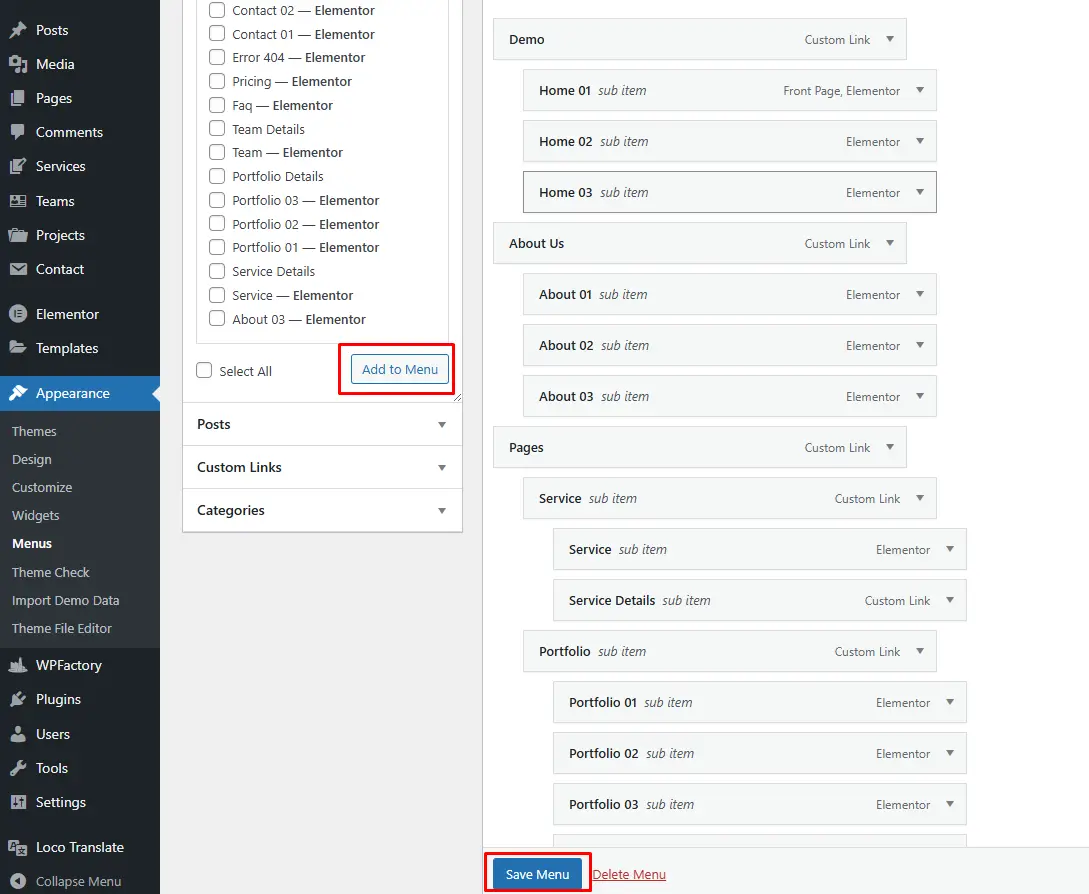Click the Plugins plug icon
Viewport: 1089px width, 894px height.
tap(18, 700)
